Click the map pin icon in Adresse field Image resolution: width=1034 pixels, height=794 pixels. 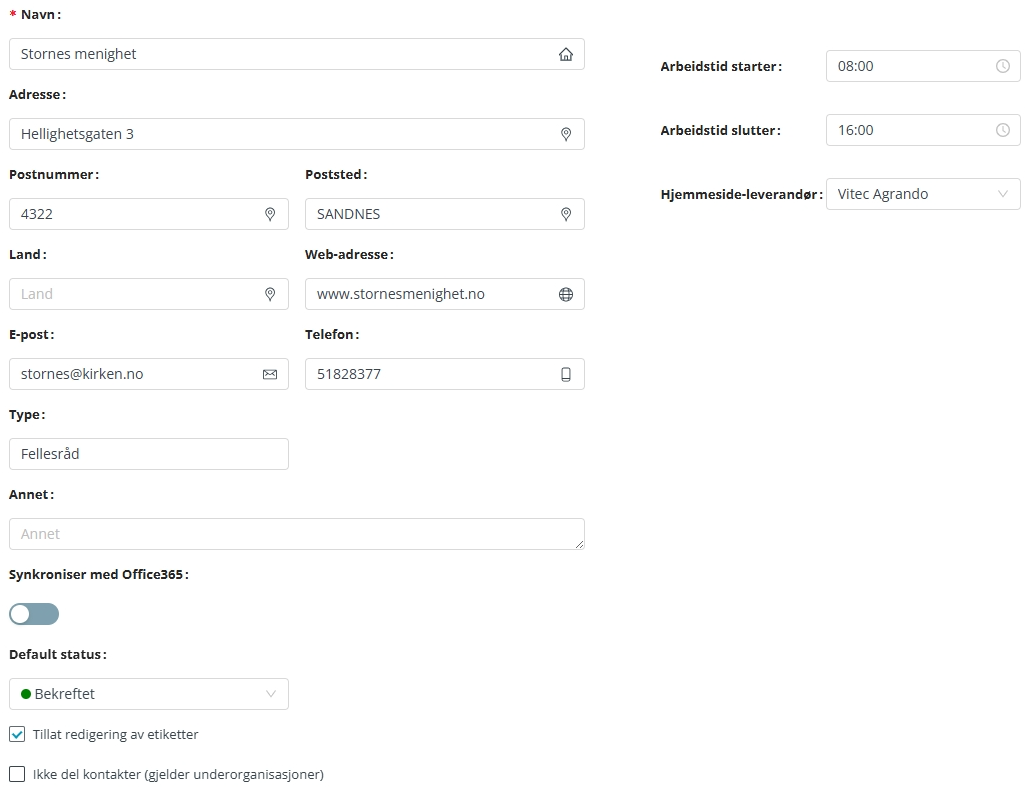[x=566, y=134]
